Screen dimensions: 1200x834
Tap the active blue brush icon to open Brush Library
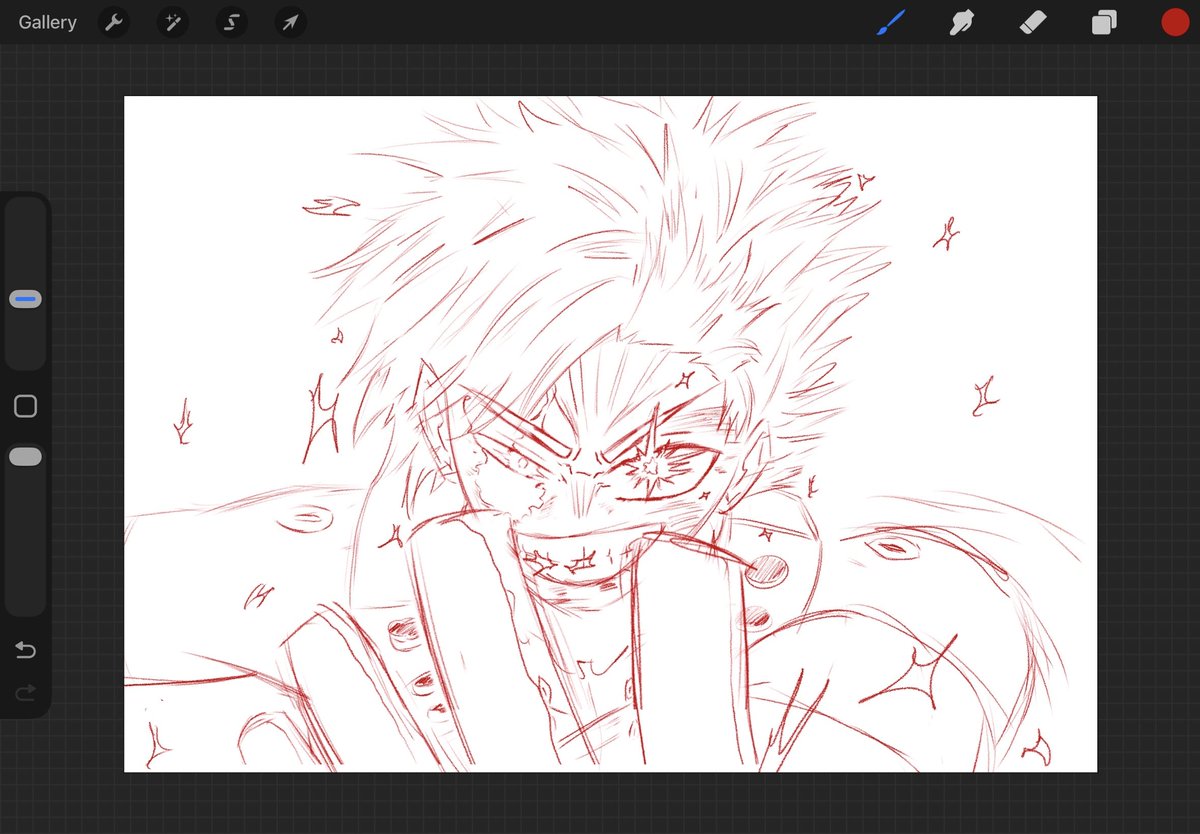point(889,22)
